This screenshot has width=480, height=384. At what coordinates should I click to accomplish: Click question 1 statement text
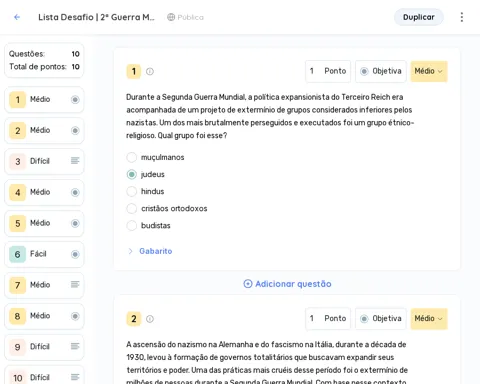coord(270,116)
